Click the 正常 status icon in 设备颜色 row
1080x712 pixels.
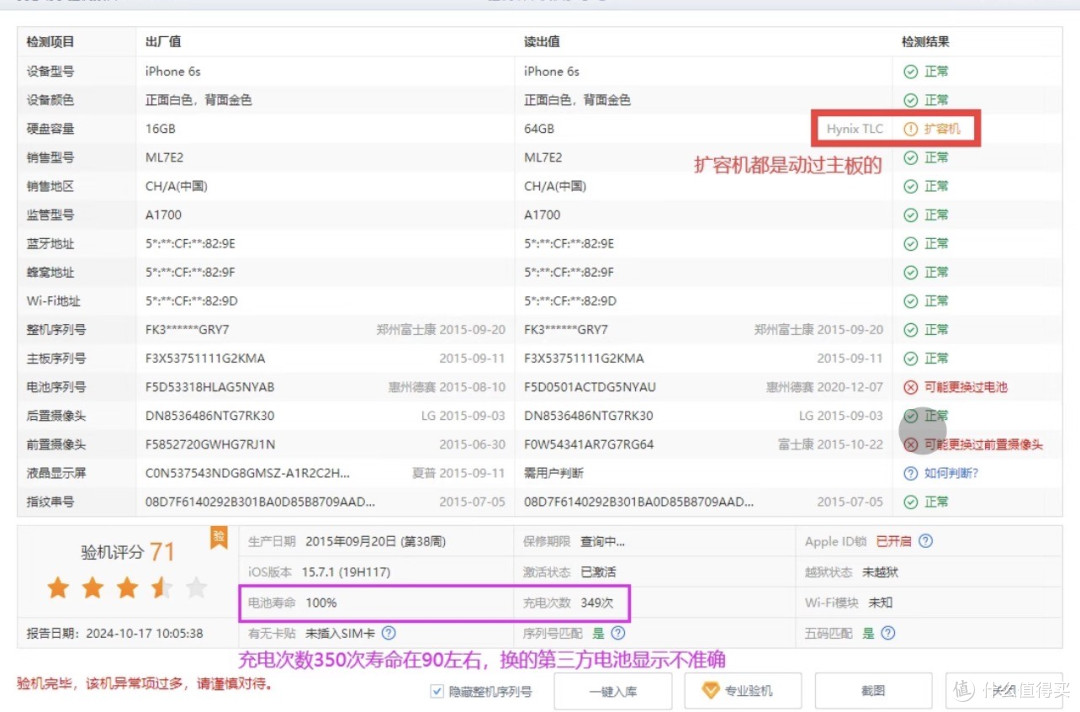[911, 101]
